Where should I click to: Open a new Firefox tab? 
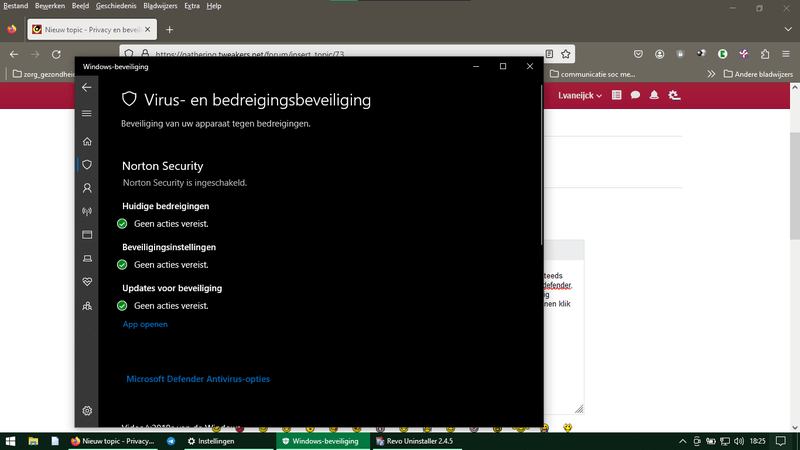[169, 30]
